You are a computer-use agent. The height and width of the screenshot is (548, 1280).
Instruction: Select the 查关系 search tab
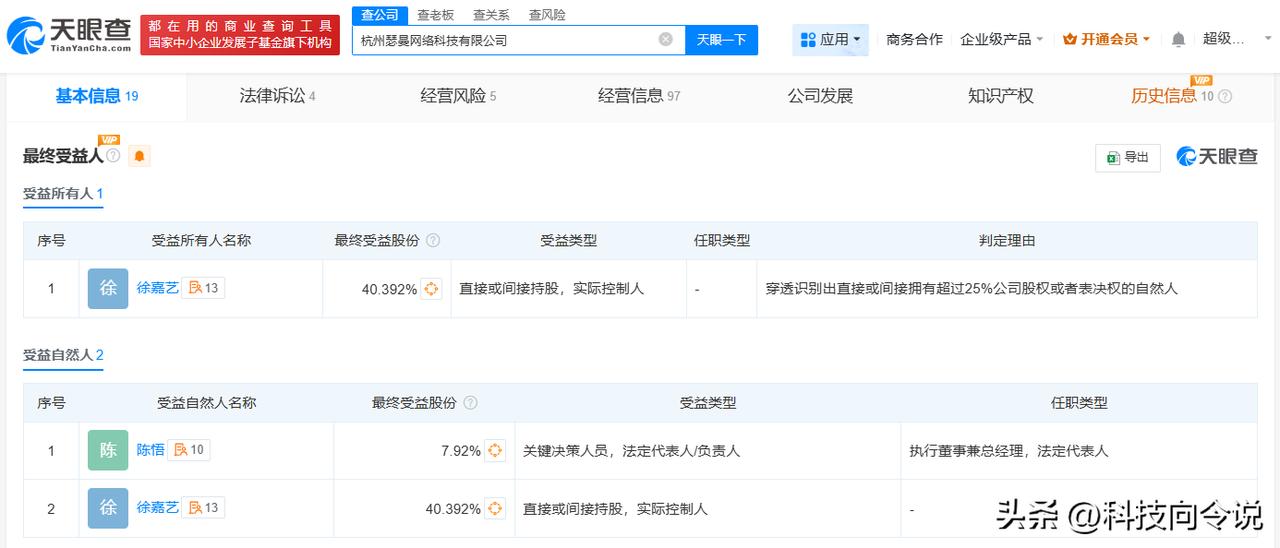click(491, 15)
